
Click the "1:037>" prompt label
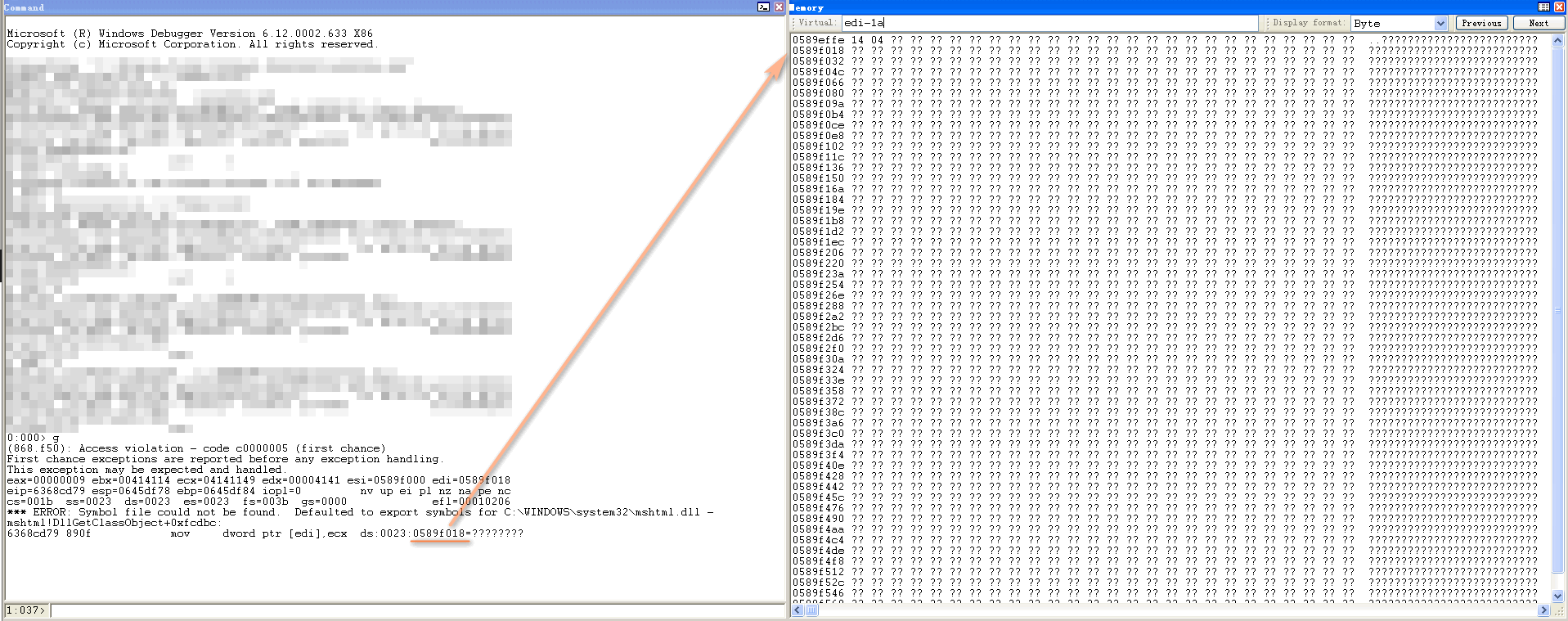(x=26, y=610)
